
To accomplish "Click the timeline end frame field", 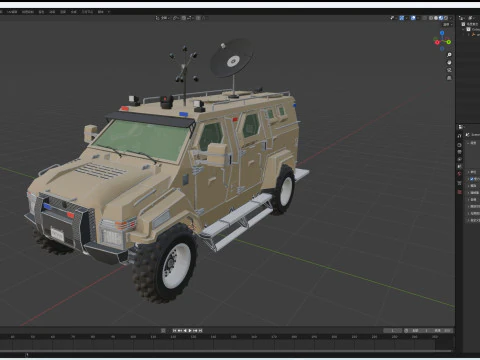I will tap(443, 331).
